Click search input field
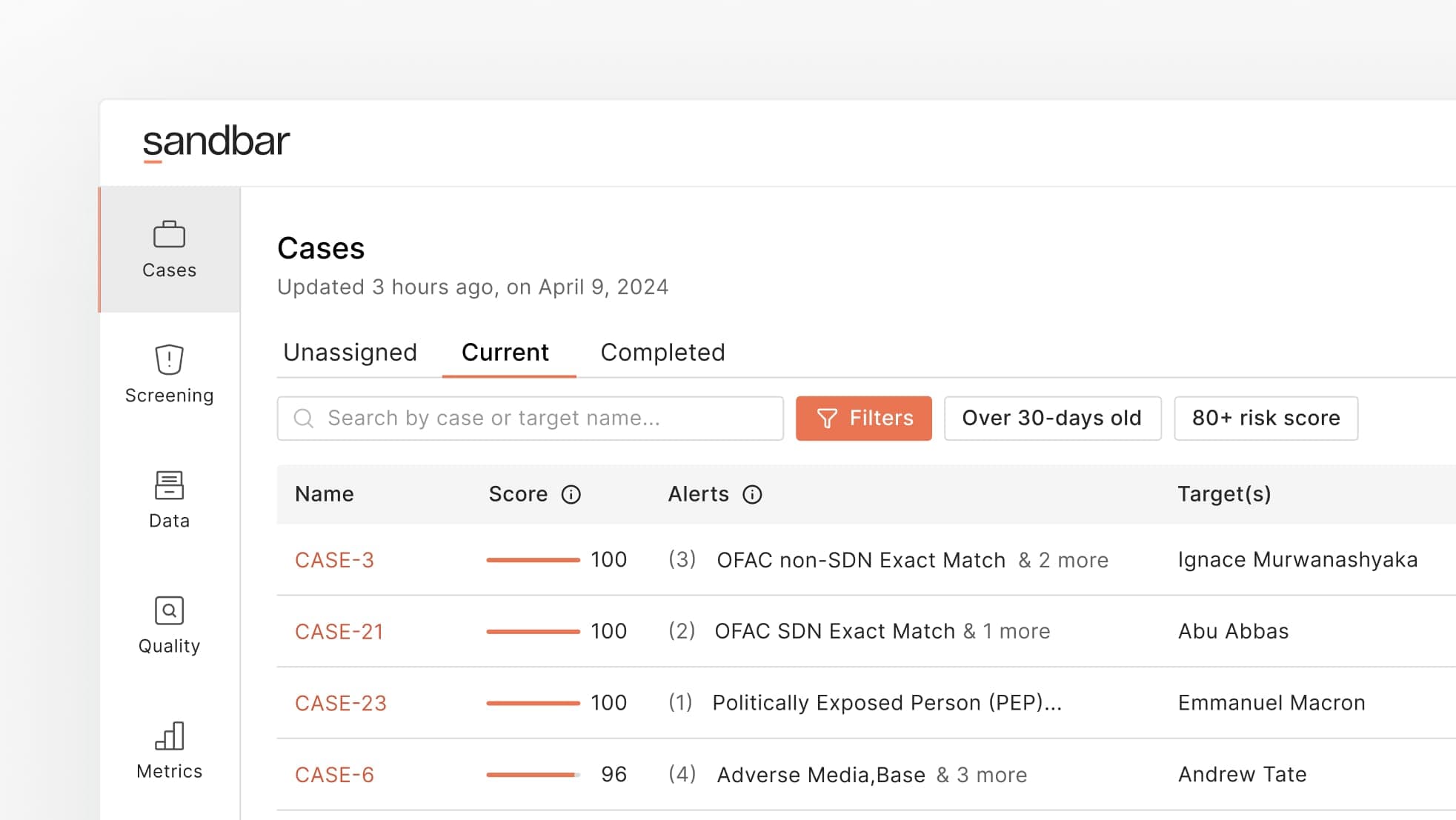The height and width of the screenshot is (820, 1456). pos(530,418)
